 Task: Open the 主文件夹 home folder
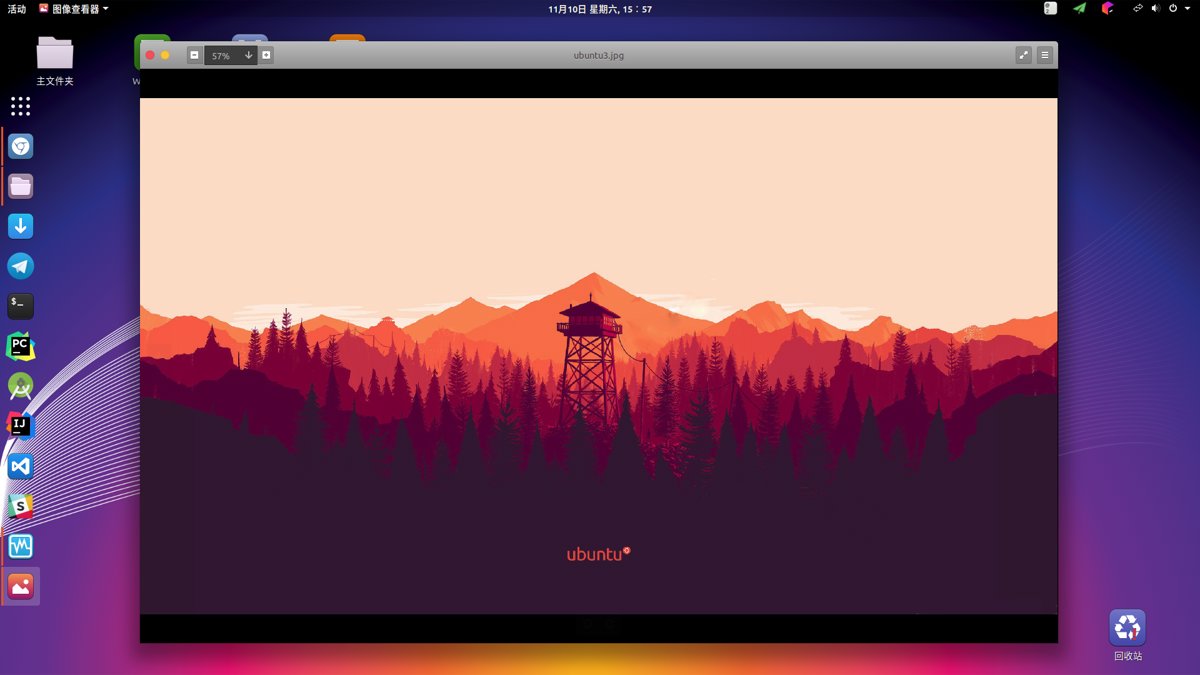(55, 61)
